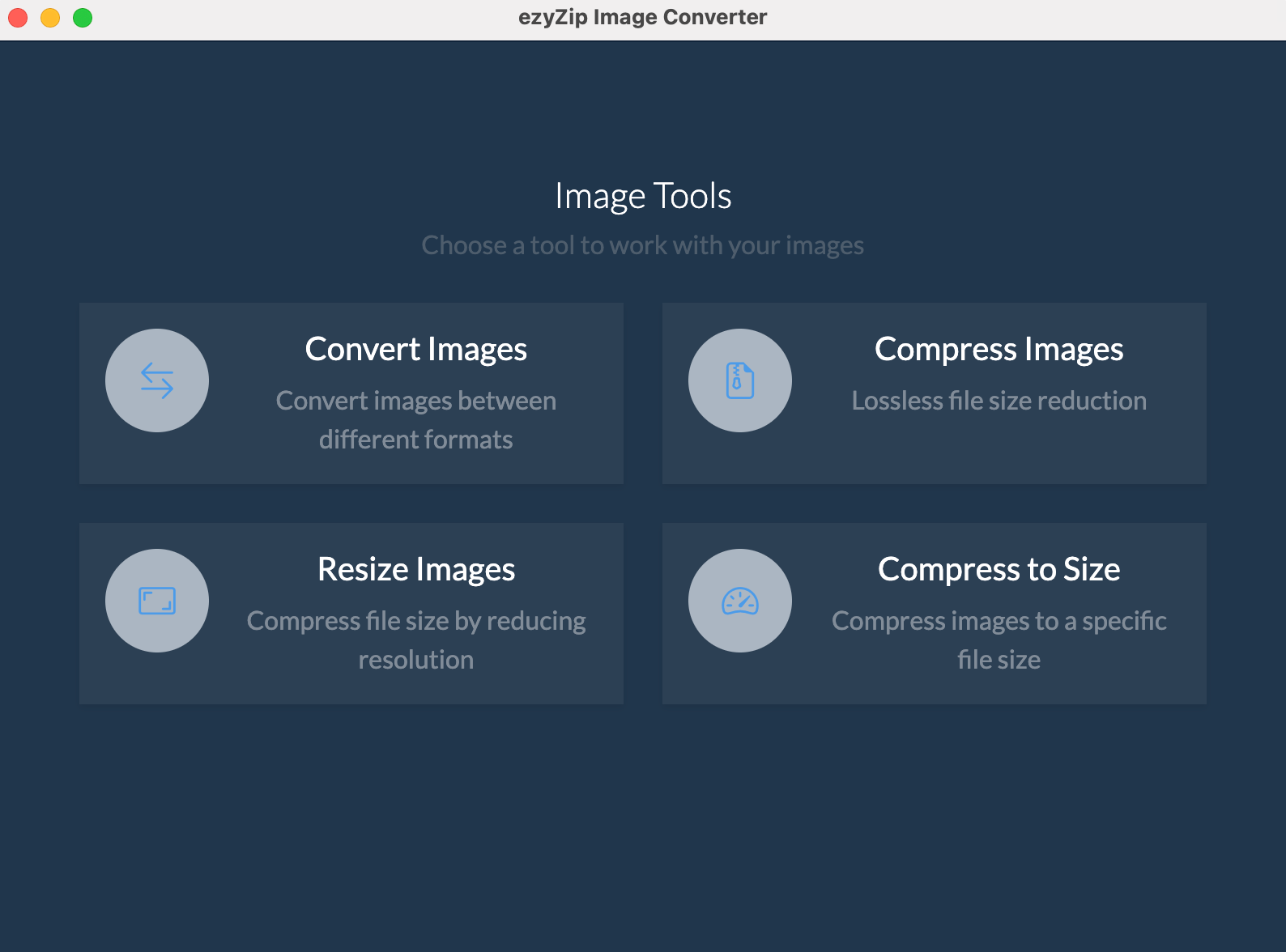Select 'Compress images to a specific file size' text

(999, 640)
